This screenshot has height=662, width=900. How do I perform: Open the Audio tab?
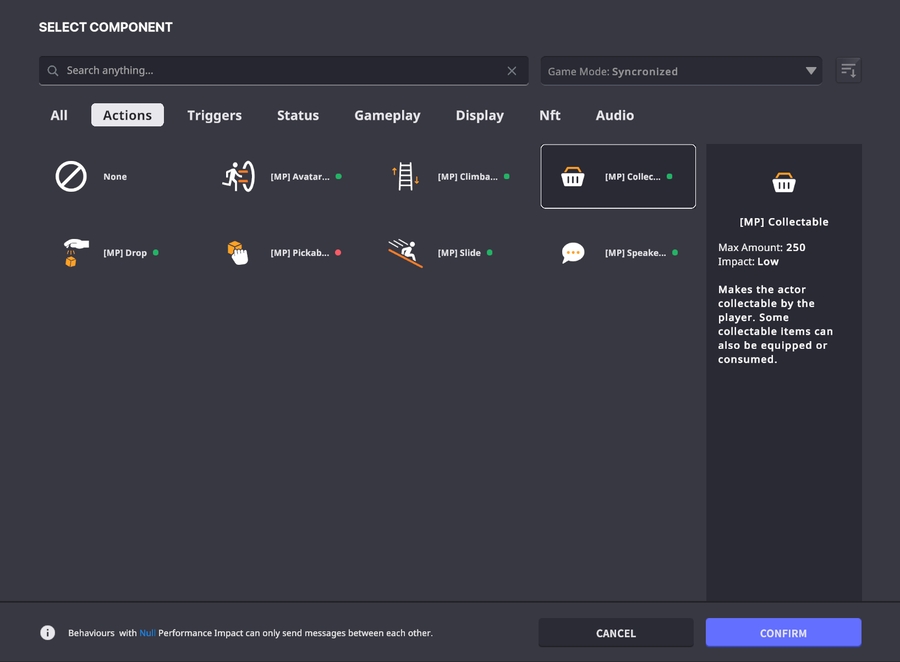pyautogui.click(x=614, y=115)
